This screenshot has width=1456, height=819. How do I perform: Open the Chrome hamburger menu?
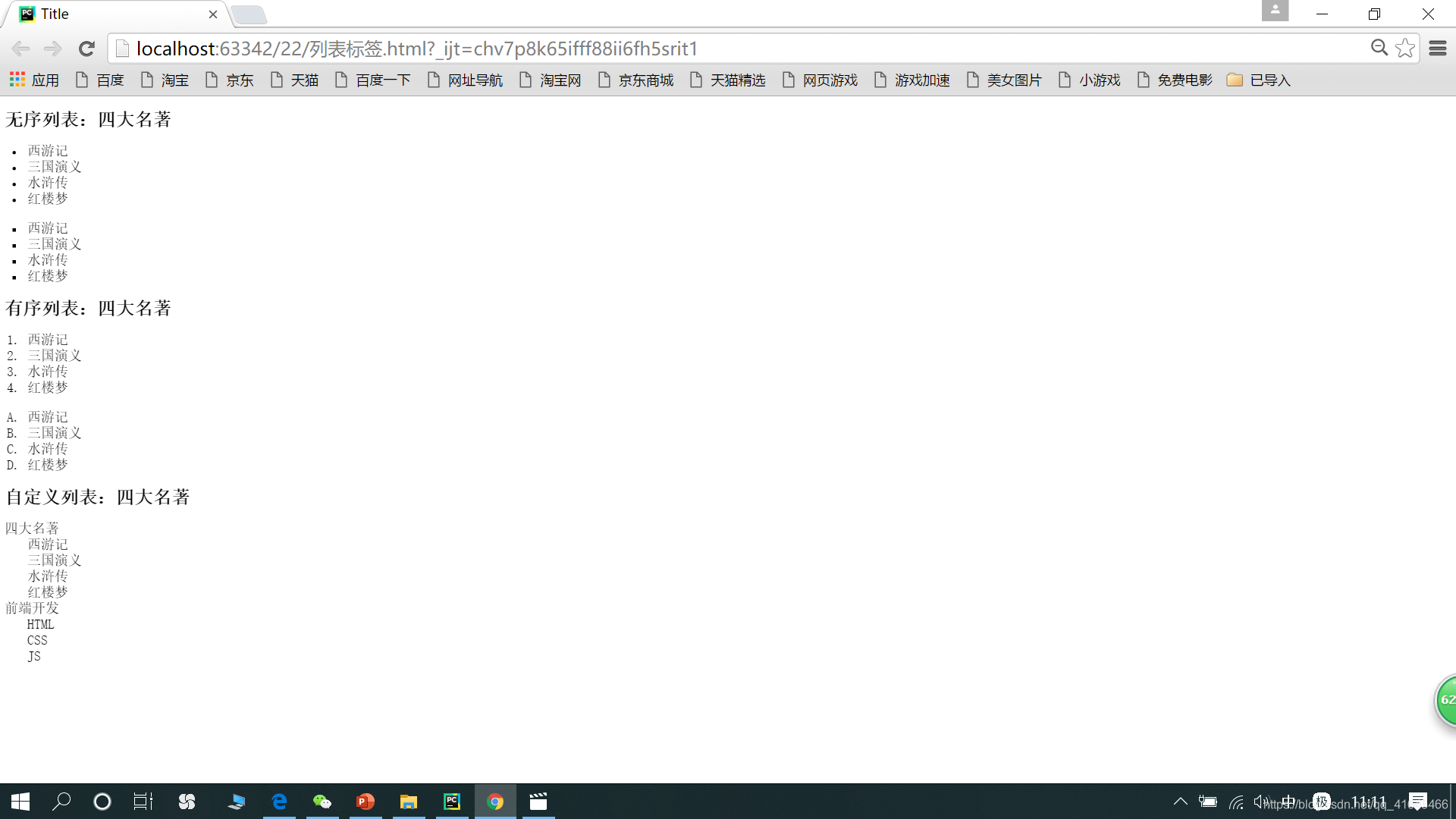[x=1437, y=49]
